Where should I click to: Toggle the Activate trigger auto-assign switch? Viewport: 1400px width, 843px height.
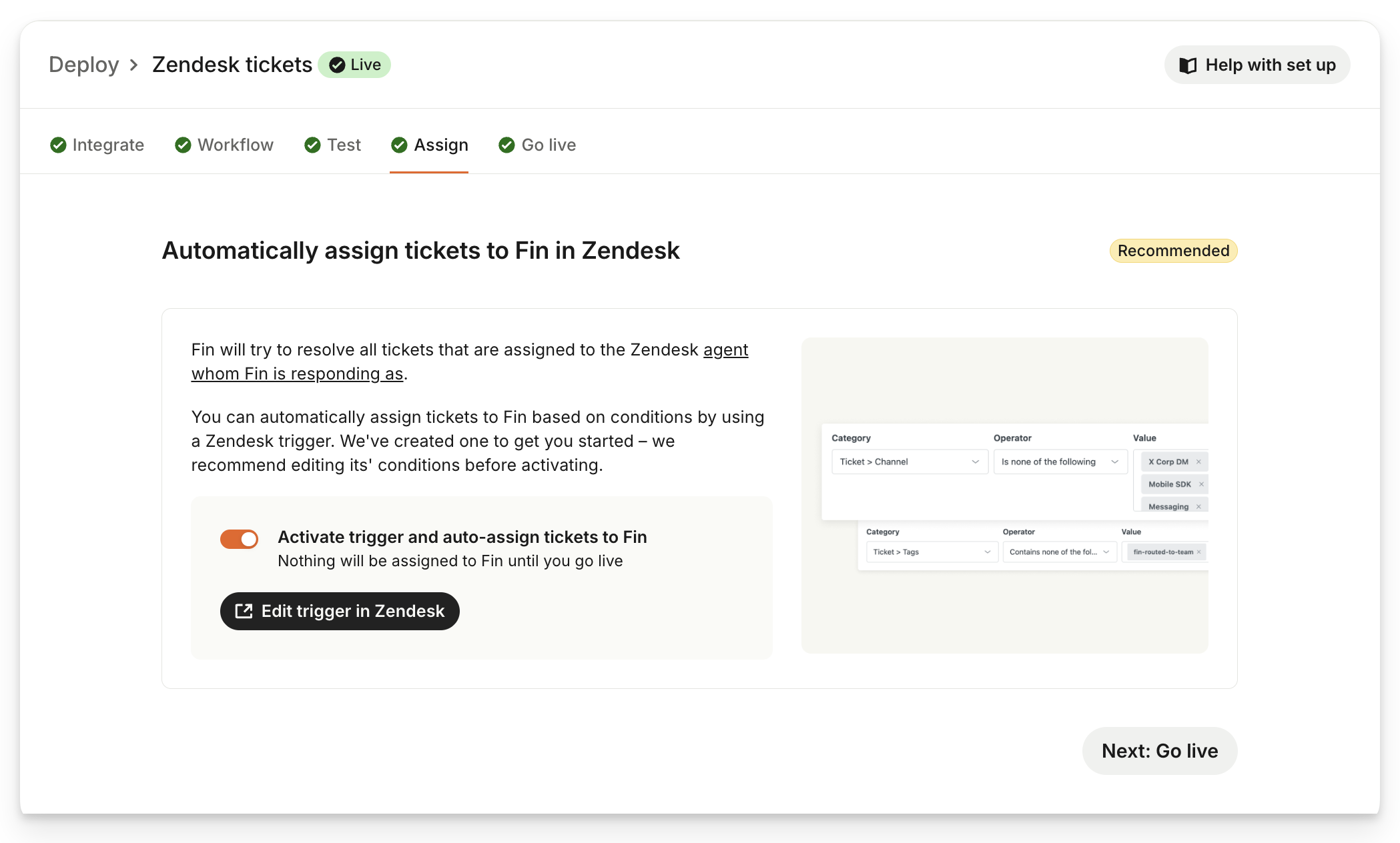(x=239, y=539)
